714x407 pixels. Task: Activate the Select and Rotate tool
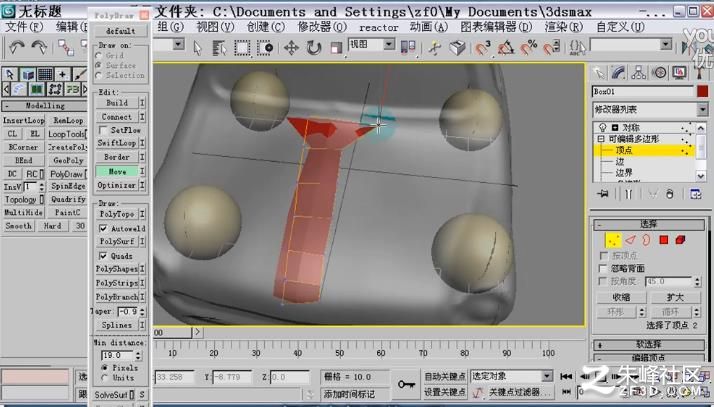click(x=313, y=47)
